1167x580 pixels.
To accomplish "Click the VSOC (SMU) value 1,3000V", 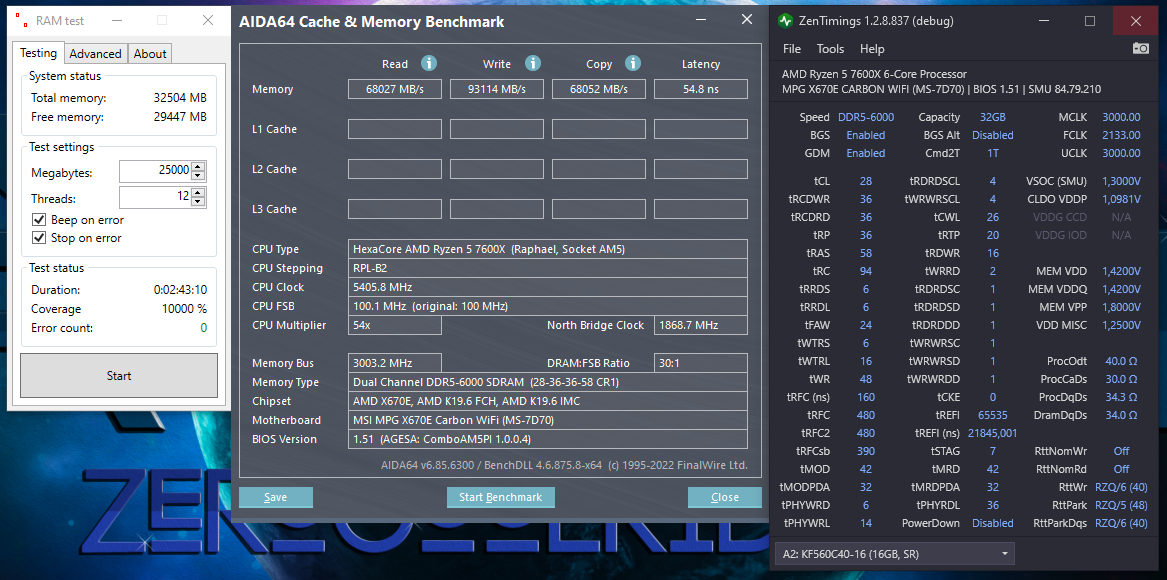I will click(x=1121, y=181).
